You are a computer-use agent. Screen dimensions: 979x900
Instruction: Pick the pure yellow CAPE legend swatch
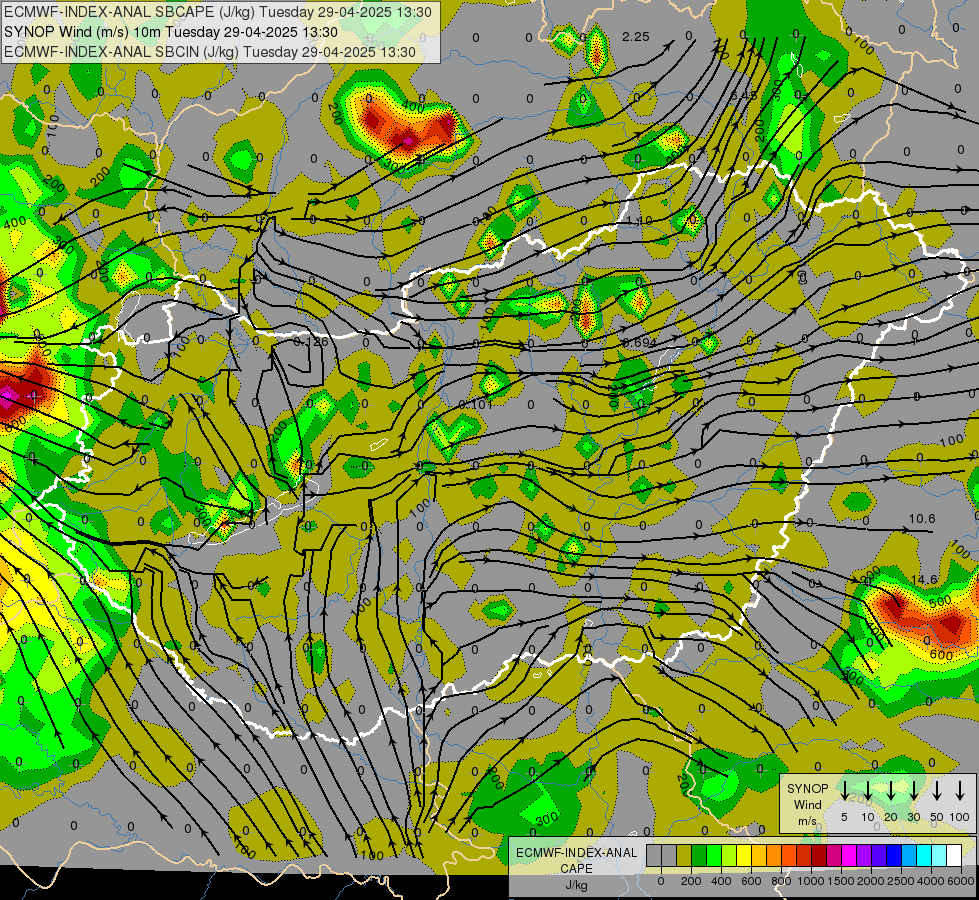coord(744,855)
